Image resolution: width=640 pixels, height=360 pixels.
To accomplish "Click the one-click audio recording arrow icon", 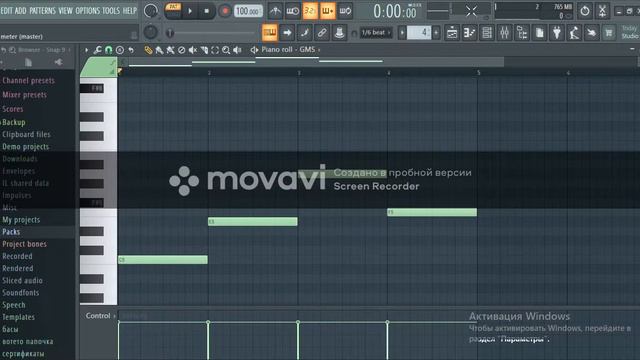I will click(x=591, y=33).
